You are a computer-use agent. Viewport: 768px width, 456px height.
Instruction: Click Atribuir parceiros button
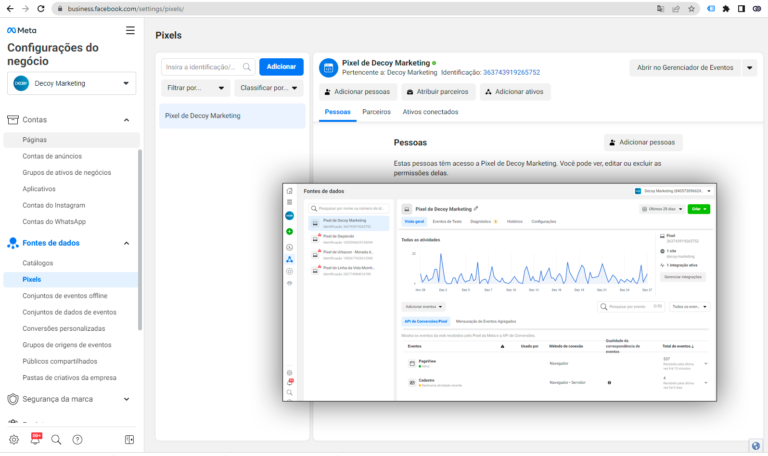coord(438,92)
